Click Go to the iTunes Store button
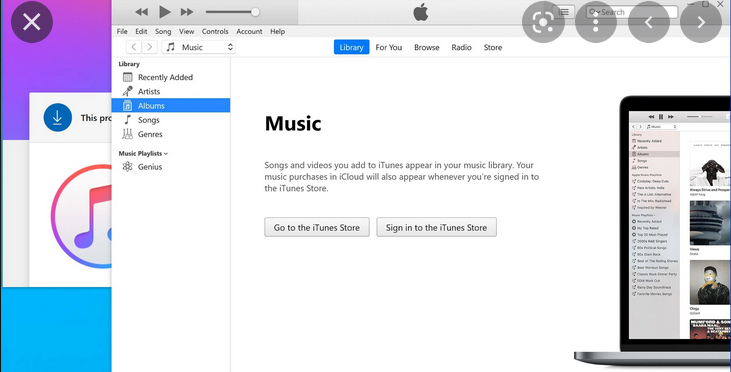The width and height of the screenshot is (731, 372). 317,227
